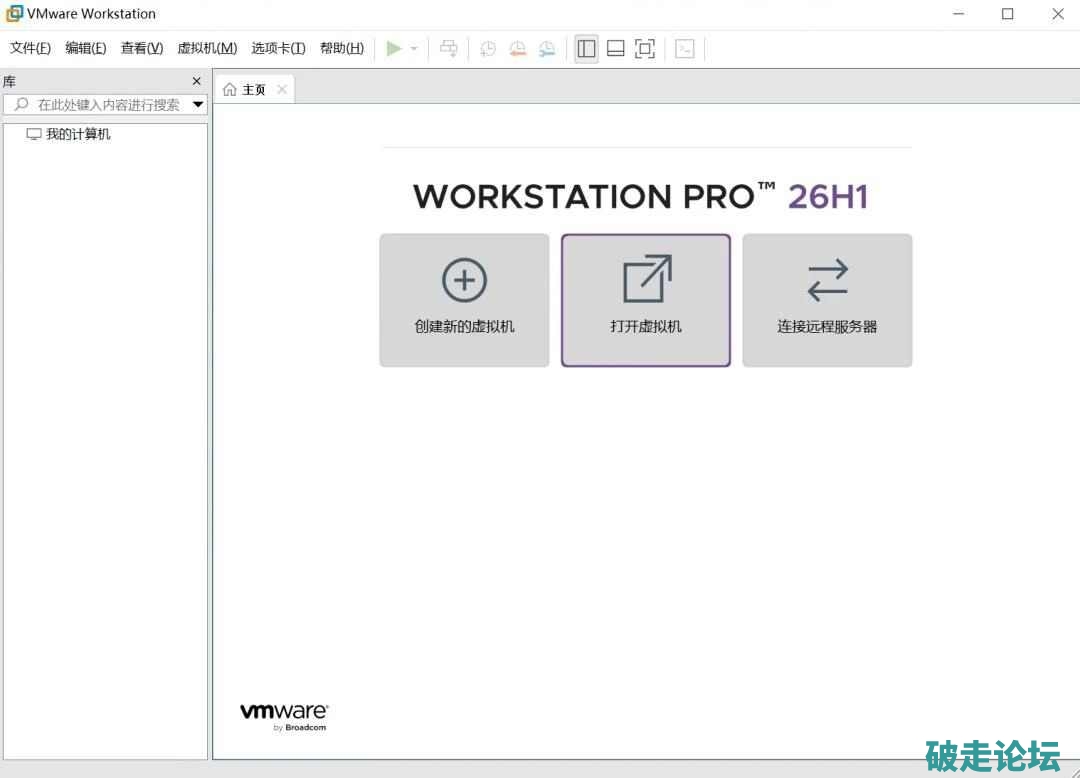This screenshot has width=1080, height=778.
Task: Open the 选项卡(T) menu
Action: (278, 48)
